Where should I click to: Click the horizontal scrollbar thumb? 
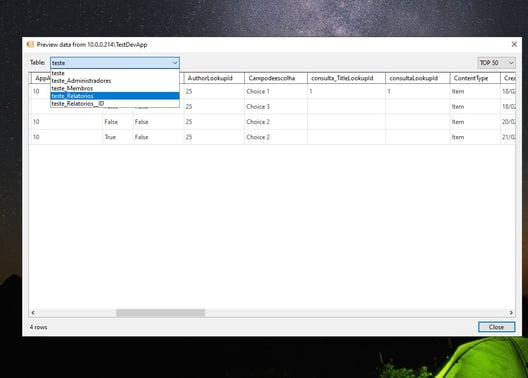tap(161, 313)
